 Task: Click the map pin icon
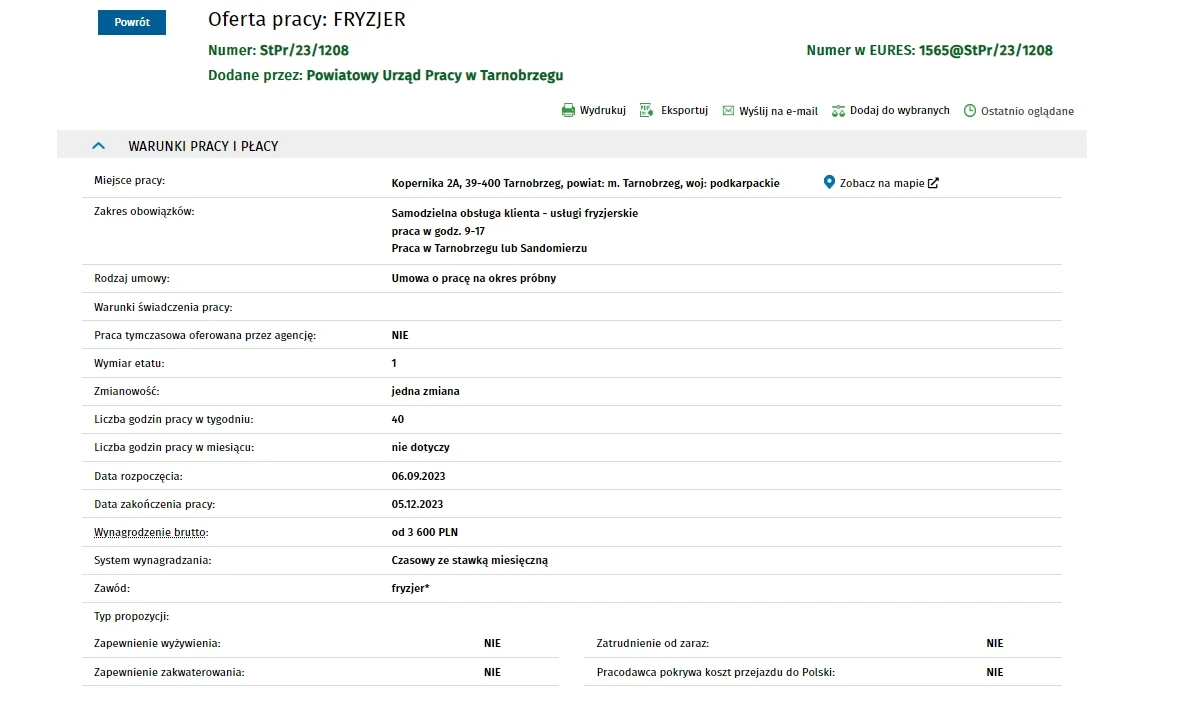tap(829, 182)
